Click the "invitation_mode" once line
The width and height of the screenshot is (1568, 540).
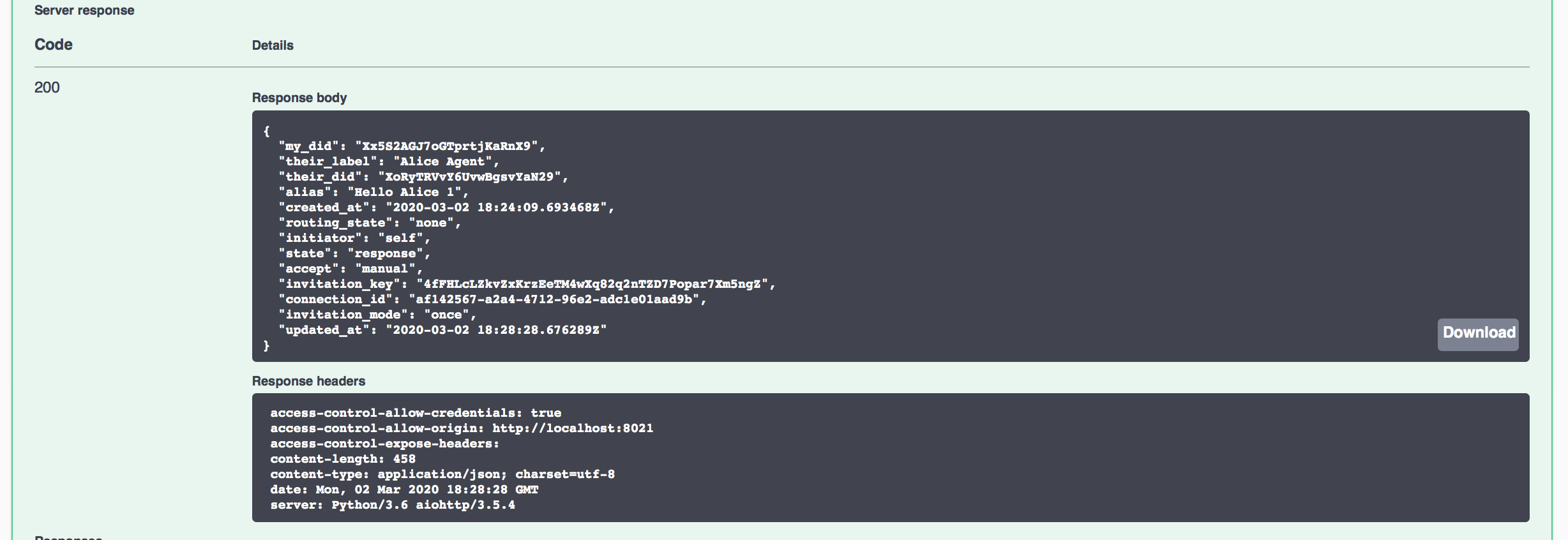[x=377, y=315]
